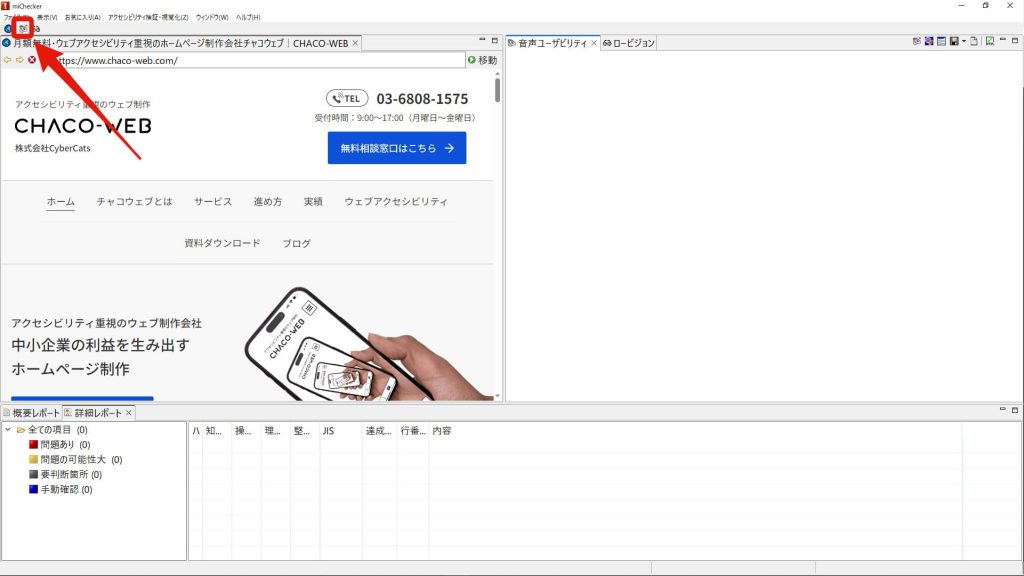1024x576 pixels.
Task: Open the アクセシビリティ検証・視覚化 menu
Action: (x=148, y=17)
